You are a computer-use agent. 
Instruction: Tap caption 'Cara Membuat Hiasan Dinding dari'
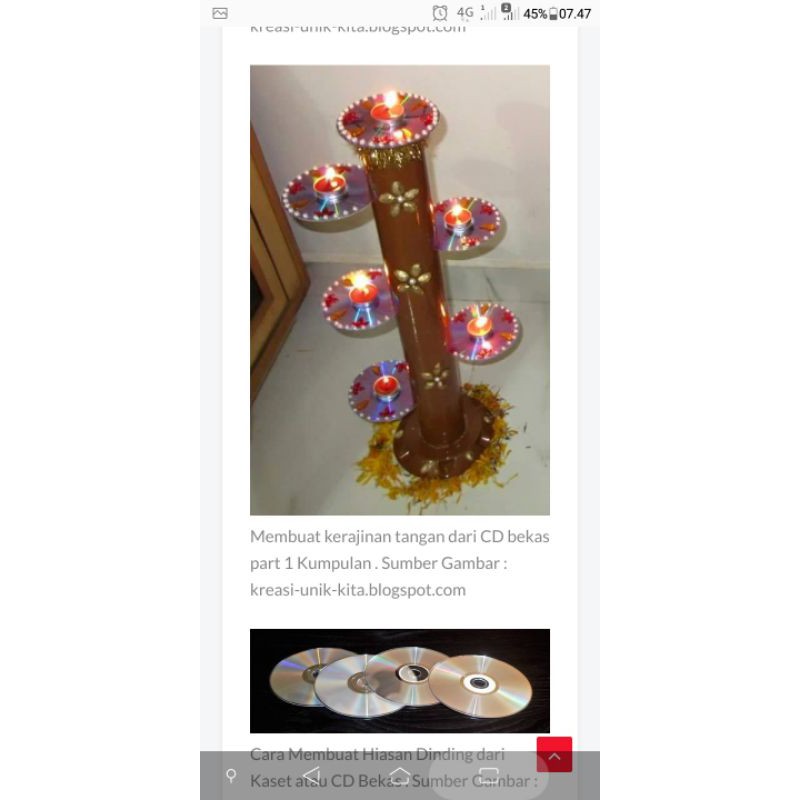coord(377,754)
